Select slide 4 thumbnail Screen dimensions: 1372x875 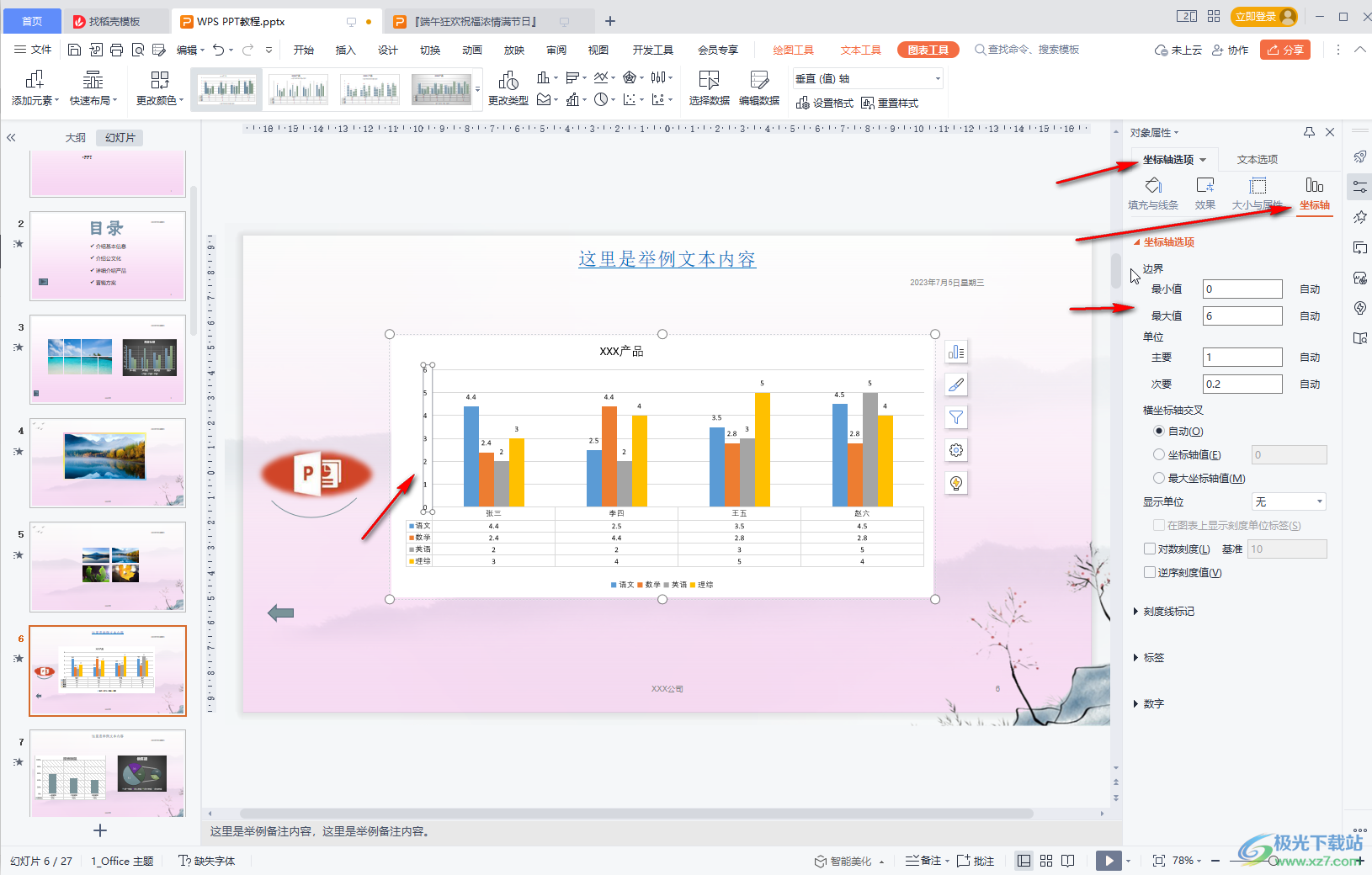108,463
